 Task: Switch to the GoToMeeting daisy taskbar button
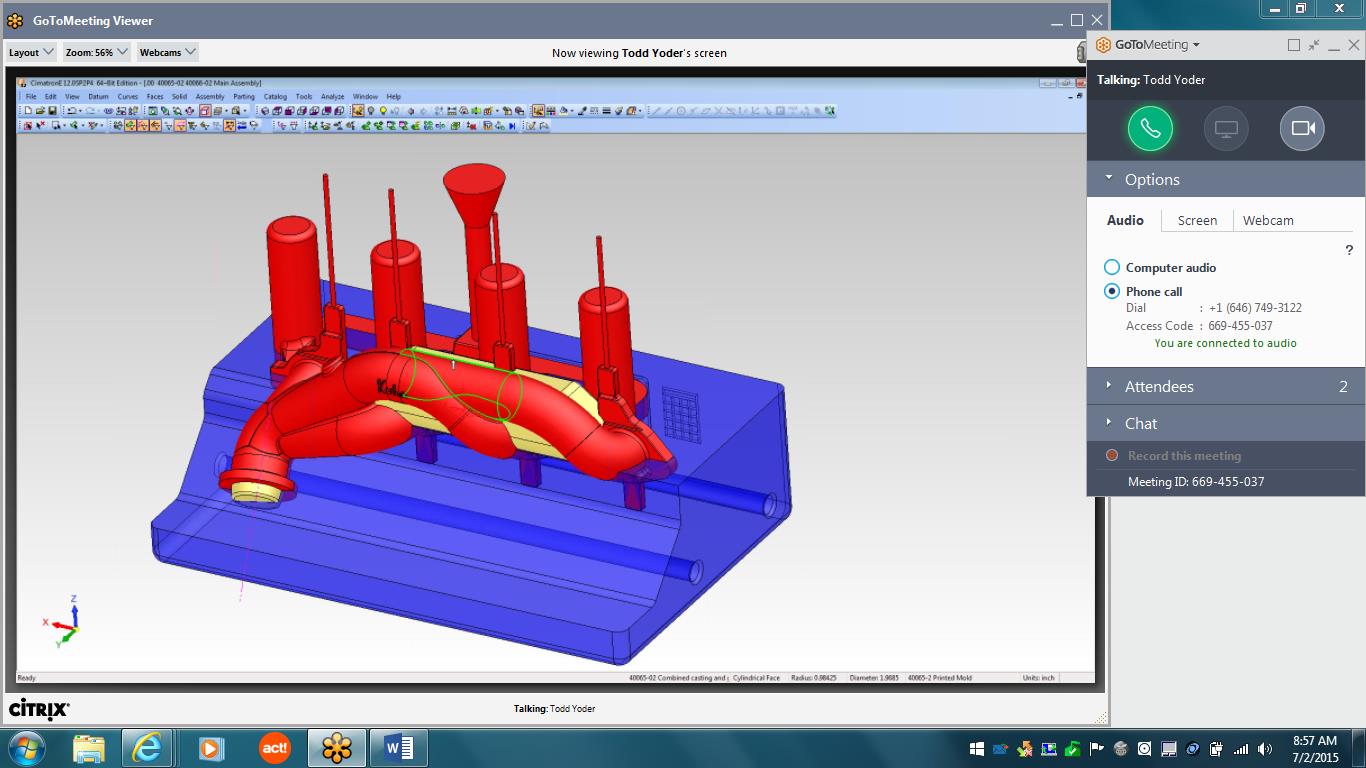[x=337, y=747]
